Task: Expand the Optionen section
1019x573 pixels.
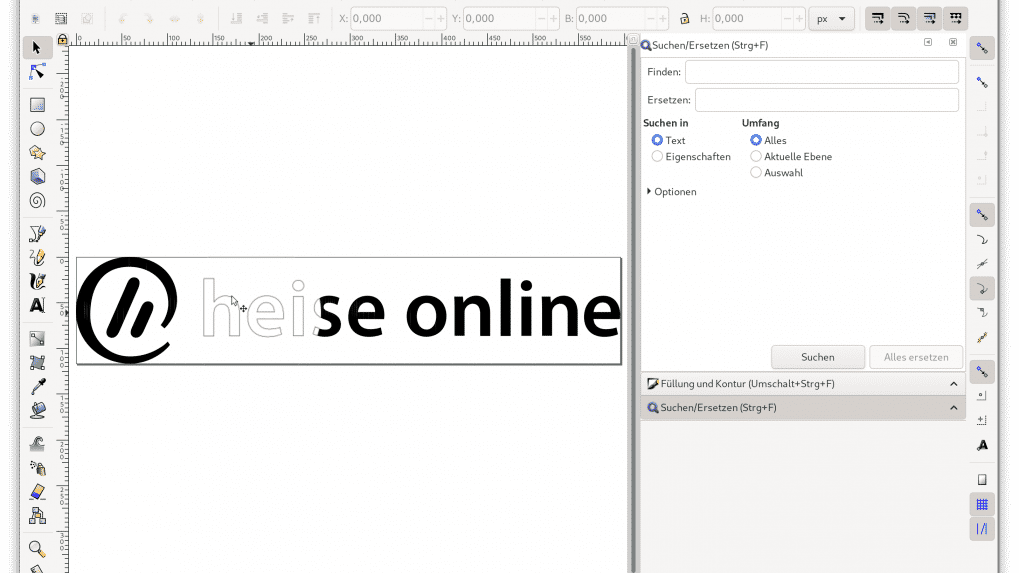Action: (x=671, y=192)
